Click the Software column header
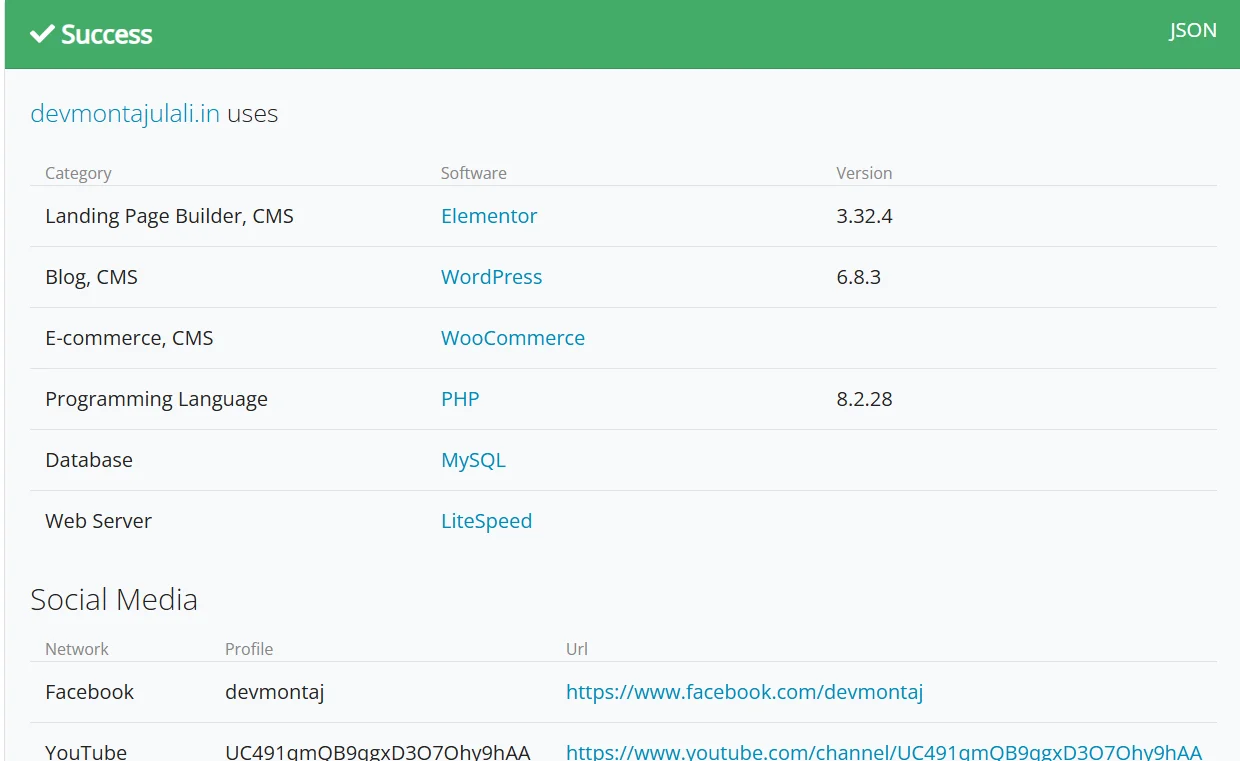The height and width of the screenshot is (761, 1240). click(x=474, y=173)
